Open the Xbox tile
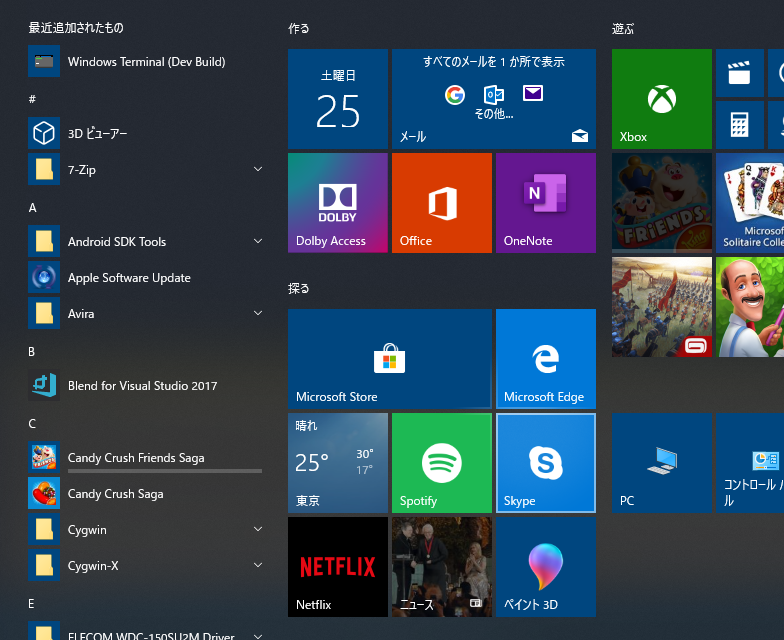This screenshot has width=784, height=640. (662, 99)
